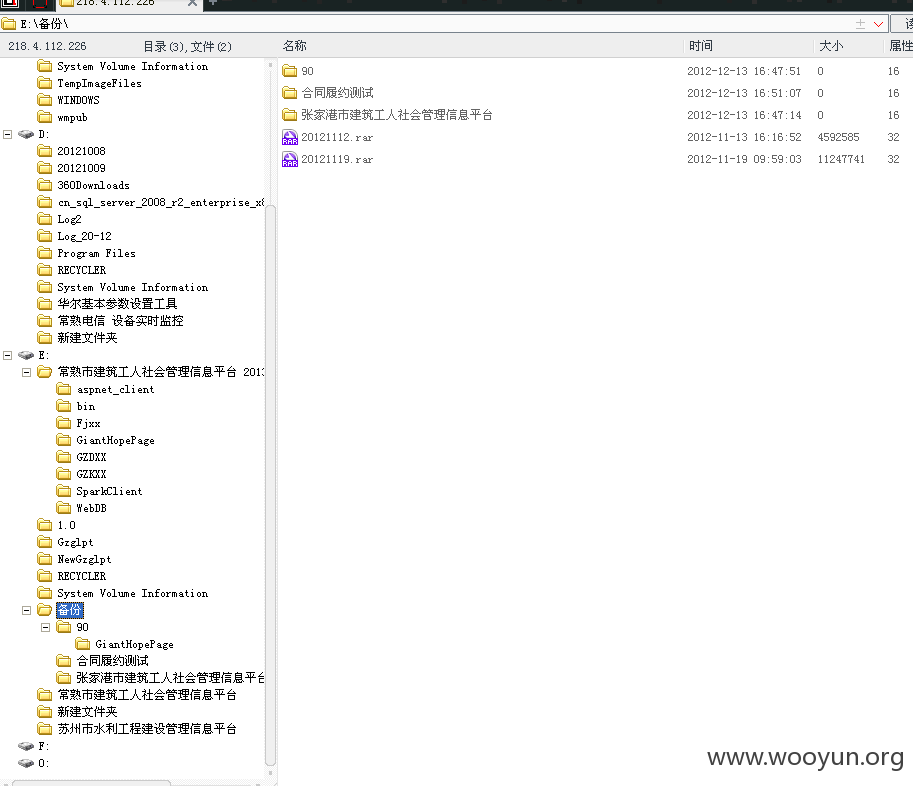
Task: Open the path history dropdown arrow
Action: (x=879, y=24)
